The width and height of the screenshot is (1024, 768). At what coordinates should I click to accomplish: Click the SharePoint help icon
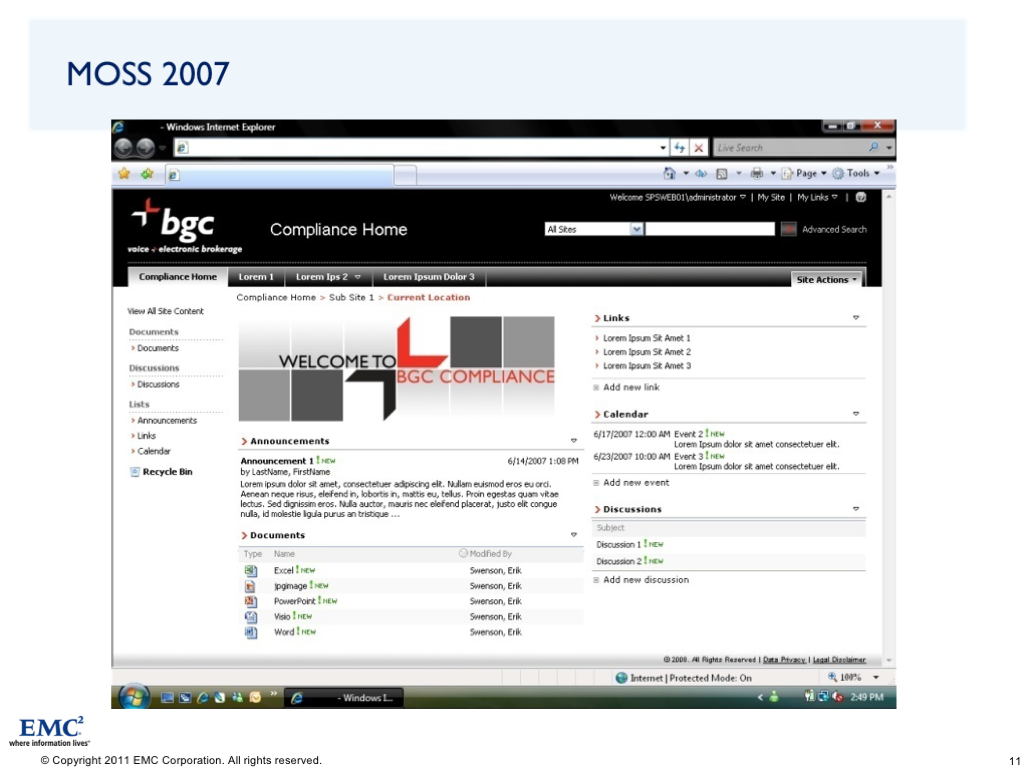click(x=861, y=197)
